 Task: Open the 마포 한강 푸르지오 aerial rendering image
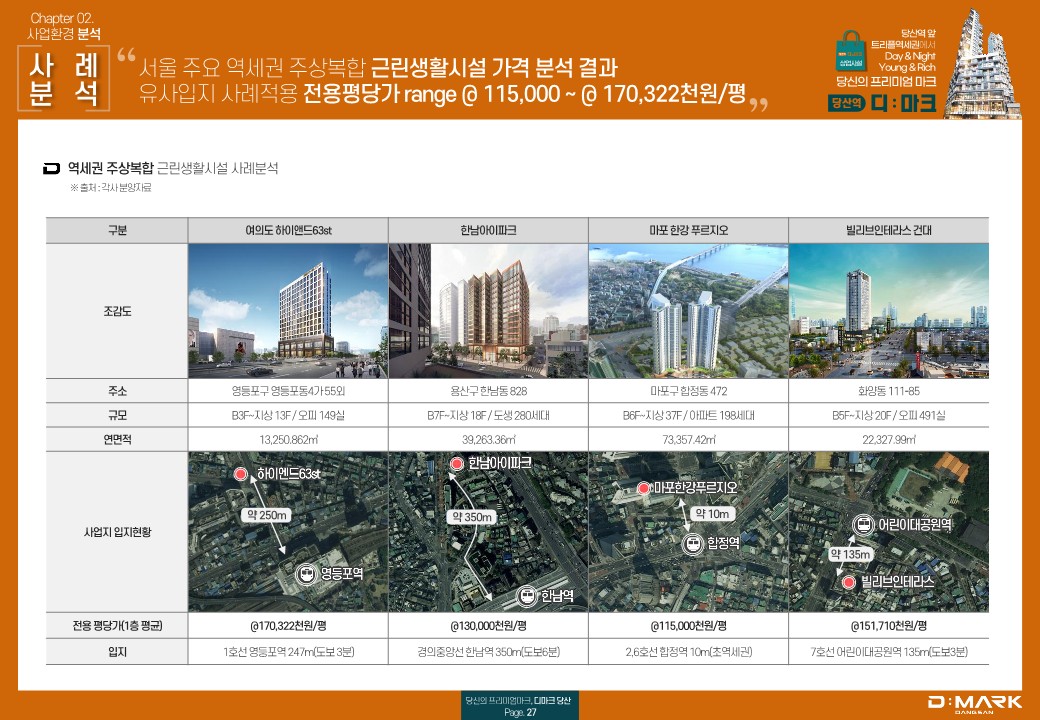688,311
